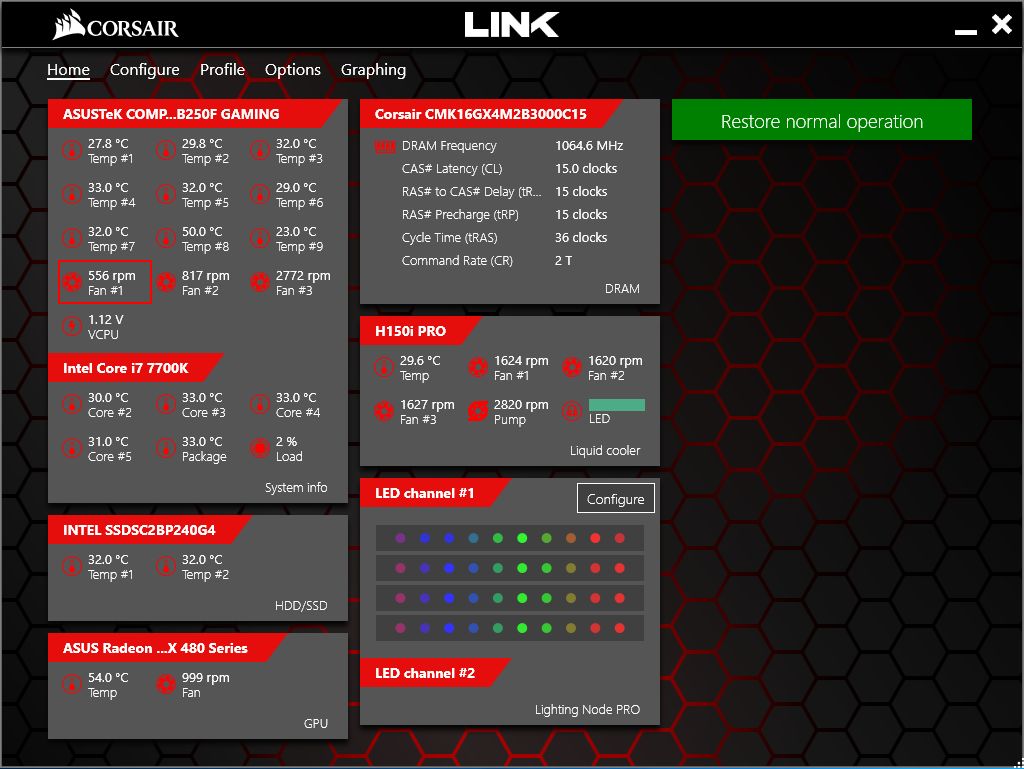Click the motherboard Temp #1 thermometer icon
Viewport: 1024px width, 769px height.
pos(72,151)
